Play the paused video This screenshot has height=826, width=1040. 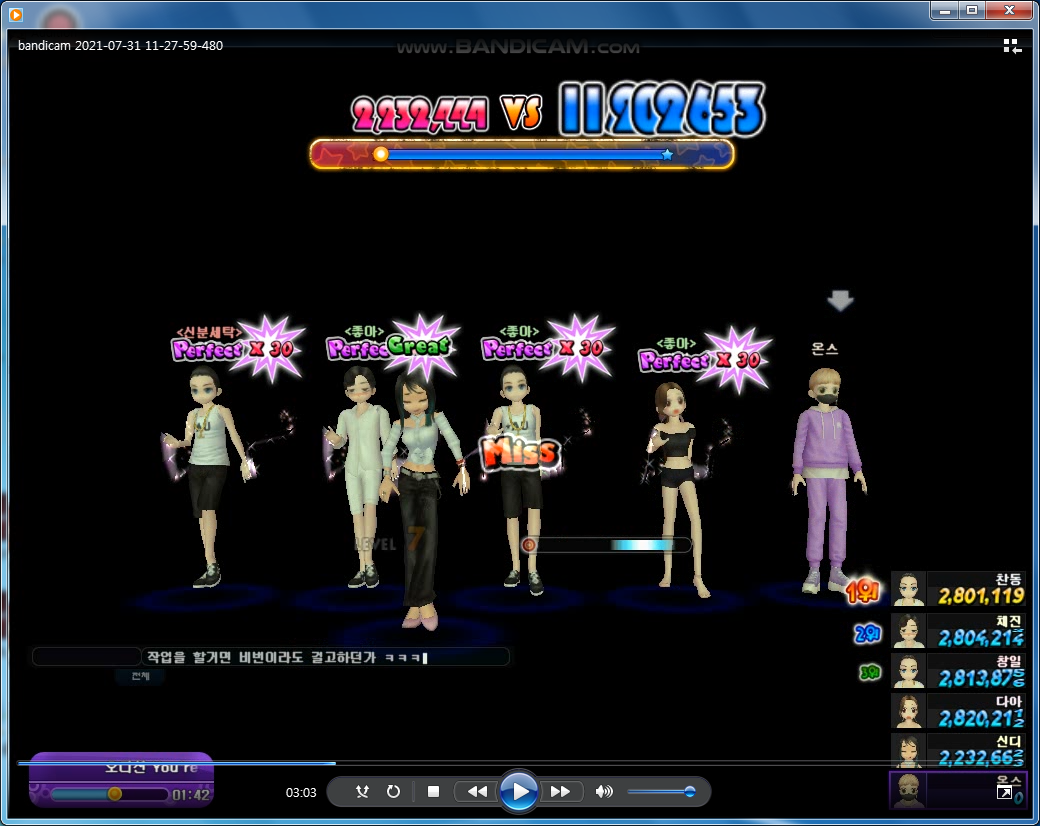(518, 791)
